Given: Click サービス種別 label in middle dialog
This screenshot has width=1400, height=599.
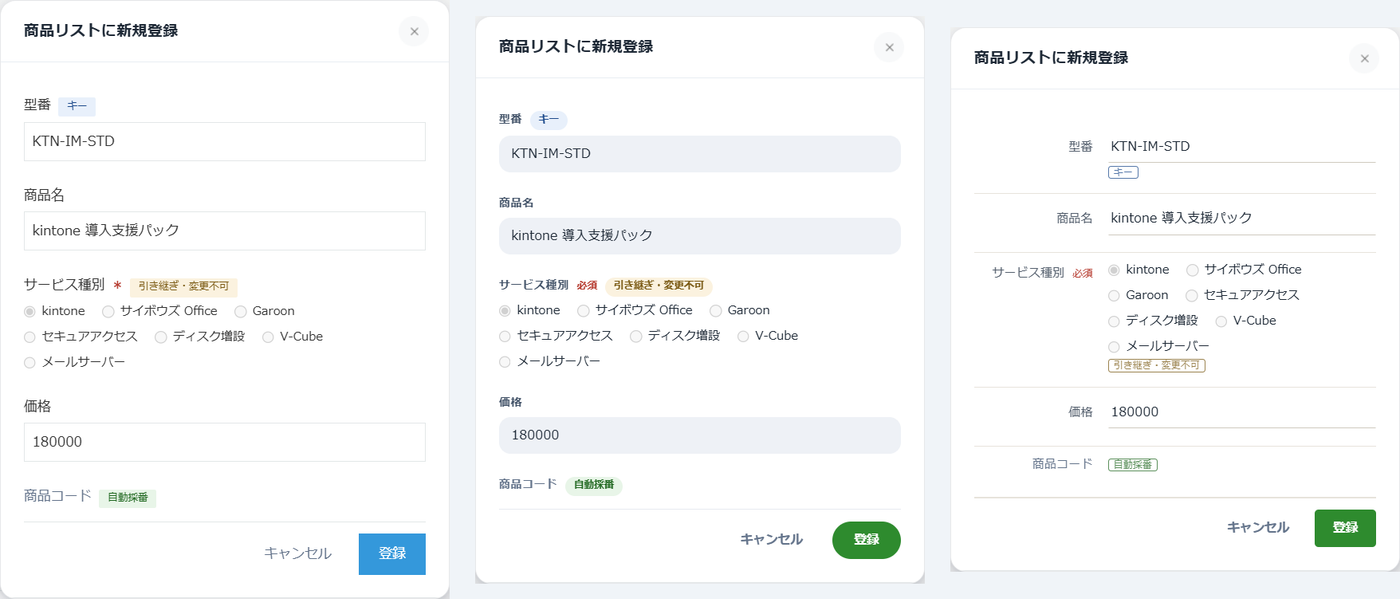Looking at the screenshot, I should coord(534,285).
